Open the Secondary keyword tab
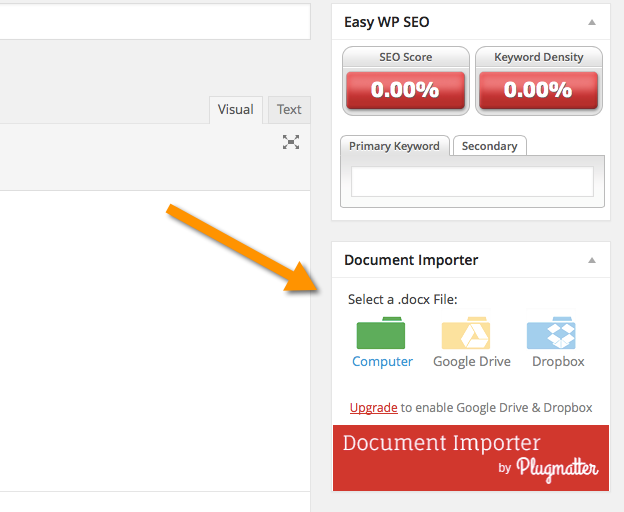Screen dimensions: 624x512 pyautogui.click(x=489, y=146)
